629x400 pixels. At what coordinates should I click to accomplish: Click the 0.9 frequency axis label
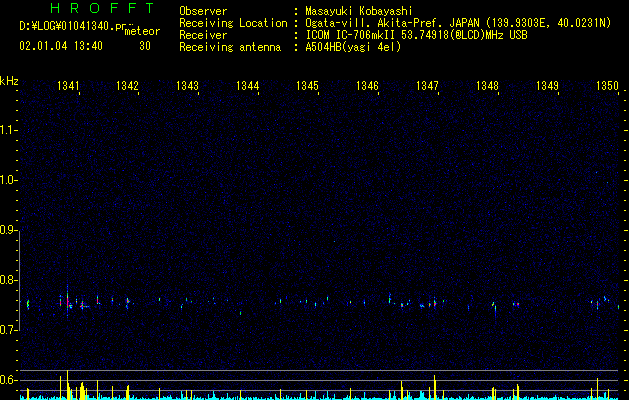(x=8, y=230)
